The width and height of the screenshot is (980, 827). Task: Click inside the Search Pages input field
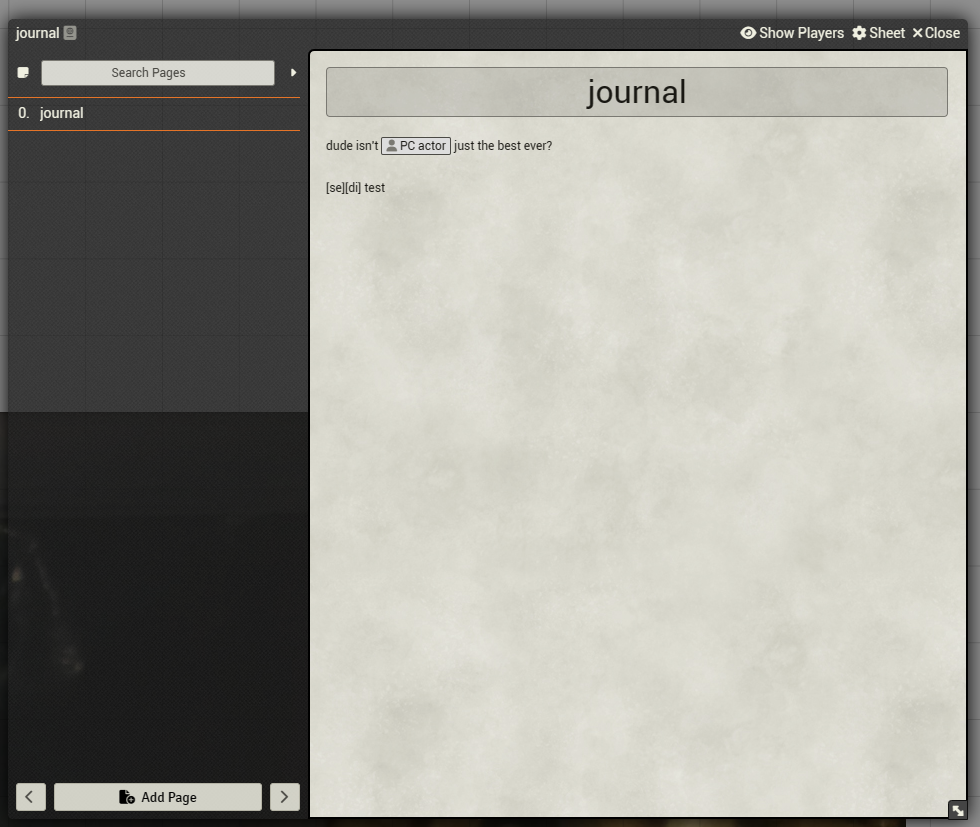(157, 72)
